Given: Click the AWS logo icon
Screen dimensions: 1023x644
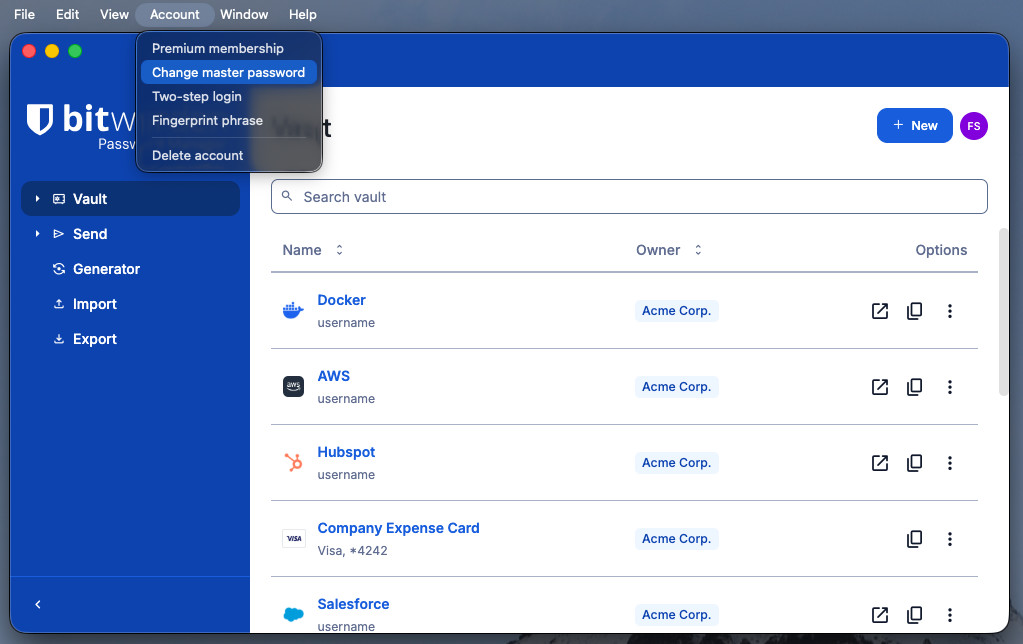Looking at the screenshot, I should click(293, 386).
